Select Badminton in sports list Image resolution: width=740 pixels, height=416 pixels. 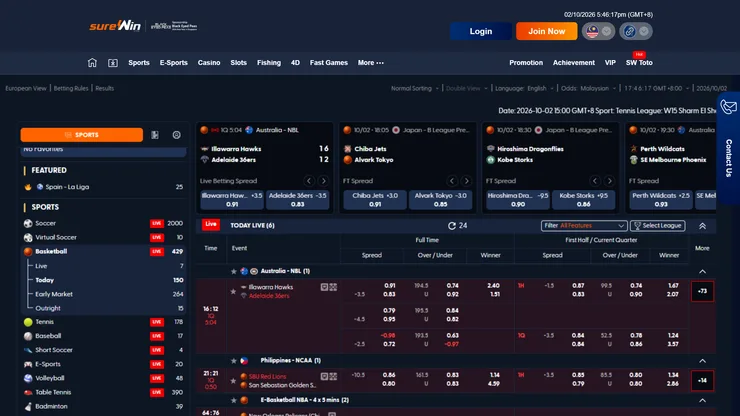[103, 407]
